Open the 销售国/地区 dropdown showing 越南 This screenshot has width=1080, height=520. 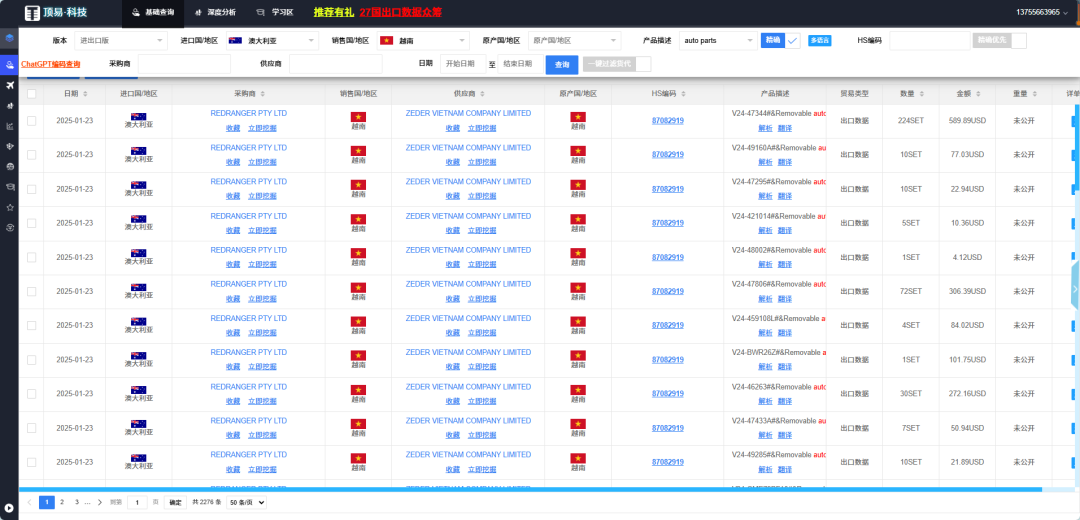[x=423, y=41]
